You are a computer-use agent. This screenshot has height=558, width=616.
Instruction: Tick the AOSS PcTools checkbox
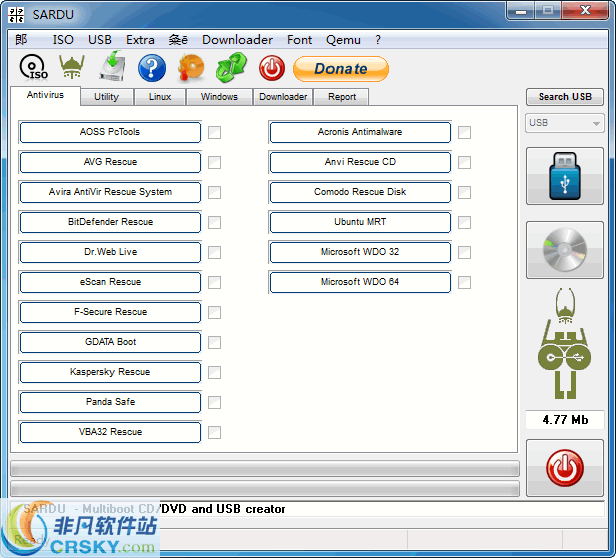click(x=214, y=132)
